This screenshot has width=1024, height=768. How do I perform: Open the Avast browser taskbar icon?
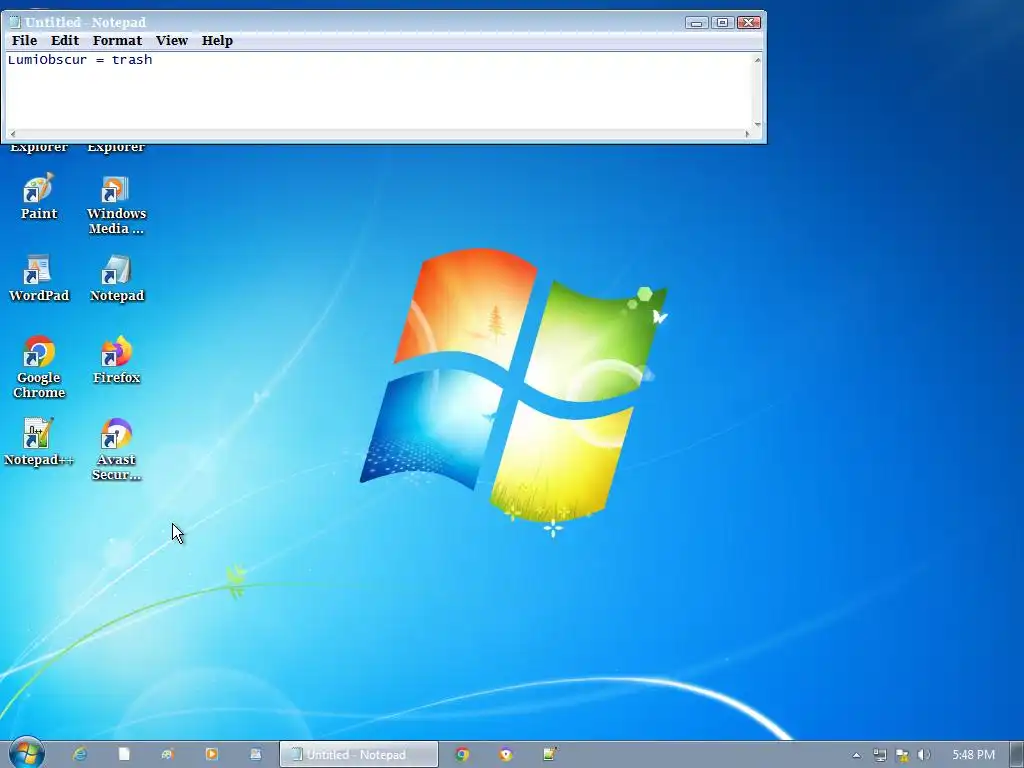(505, 754)
